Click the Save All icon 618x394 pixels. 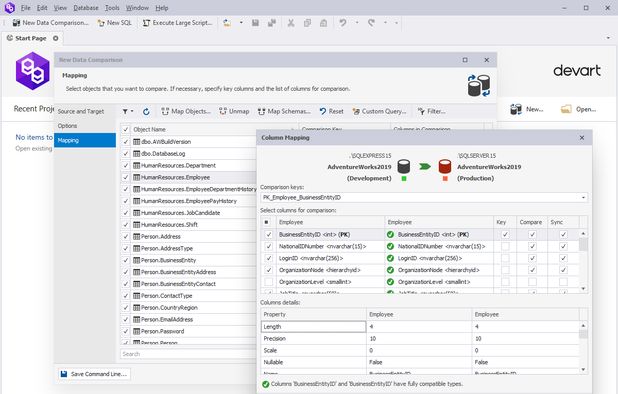click(272, 23)
